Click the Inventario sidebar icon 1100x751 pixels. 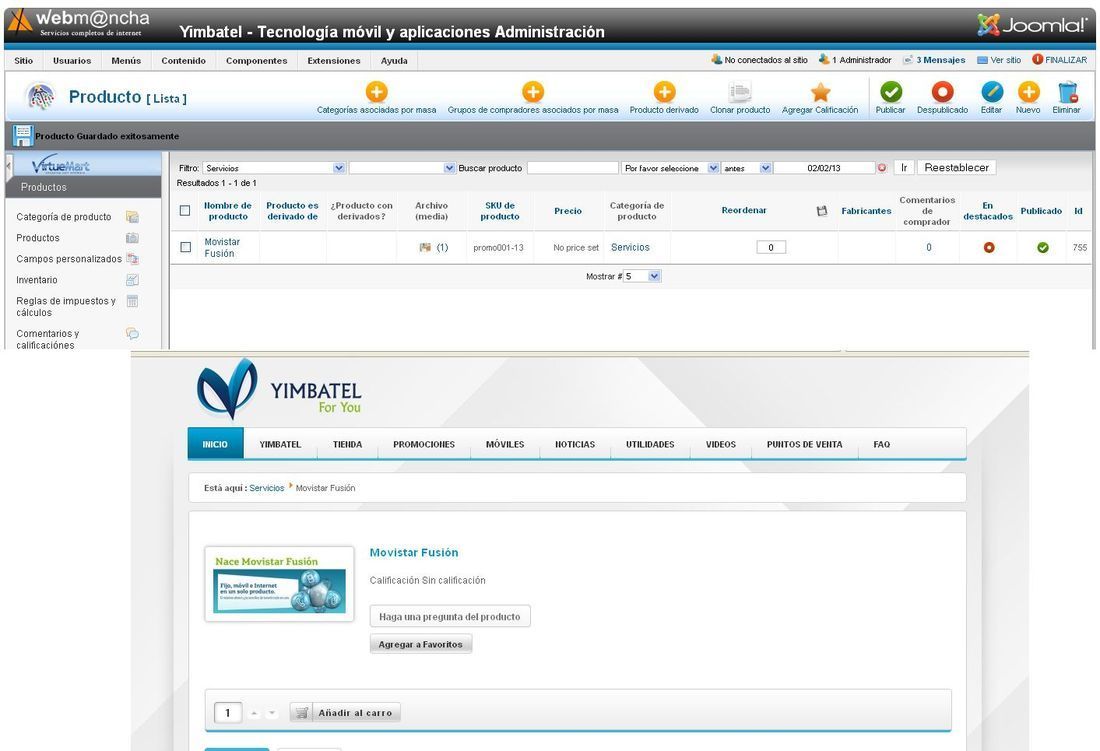coord(132,280)
